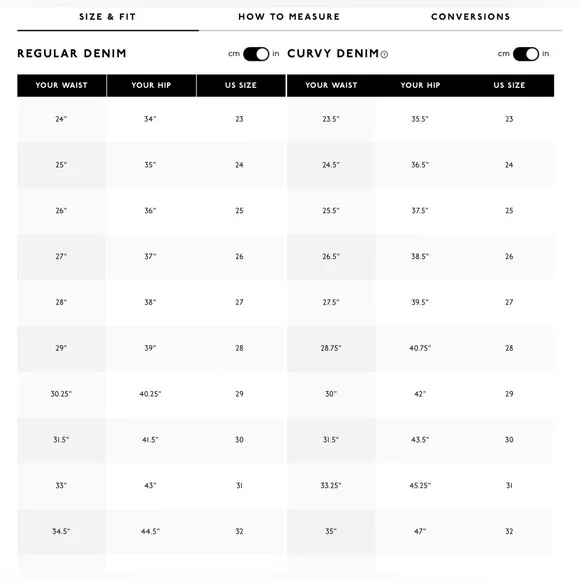
Task: Select the Curvy Denim 28.75" waist cell
Action: pyautogui.click(x=331, y=348)
